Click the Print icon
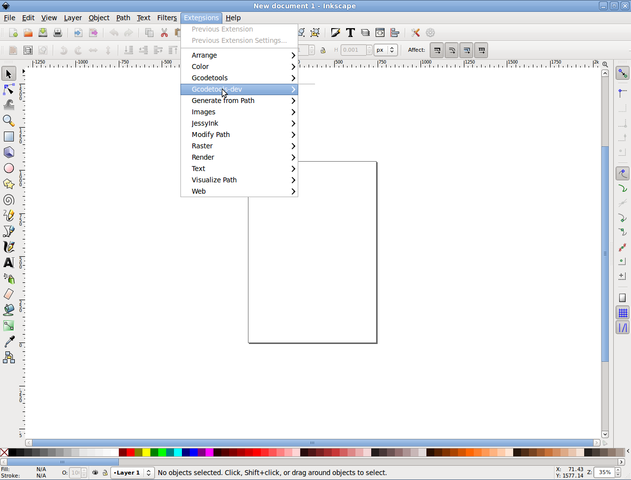 tap(58, 33)
